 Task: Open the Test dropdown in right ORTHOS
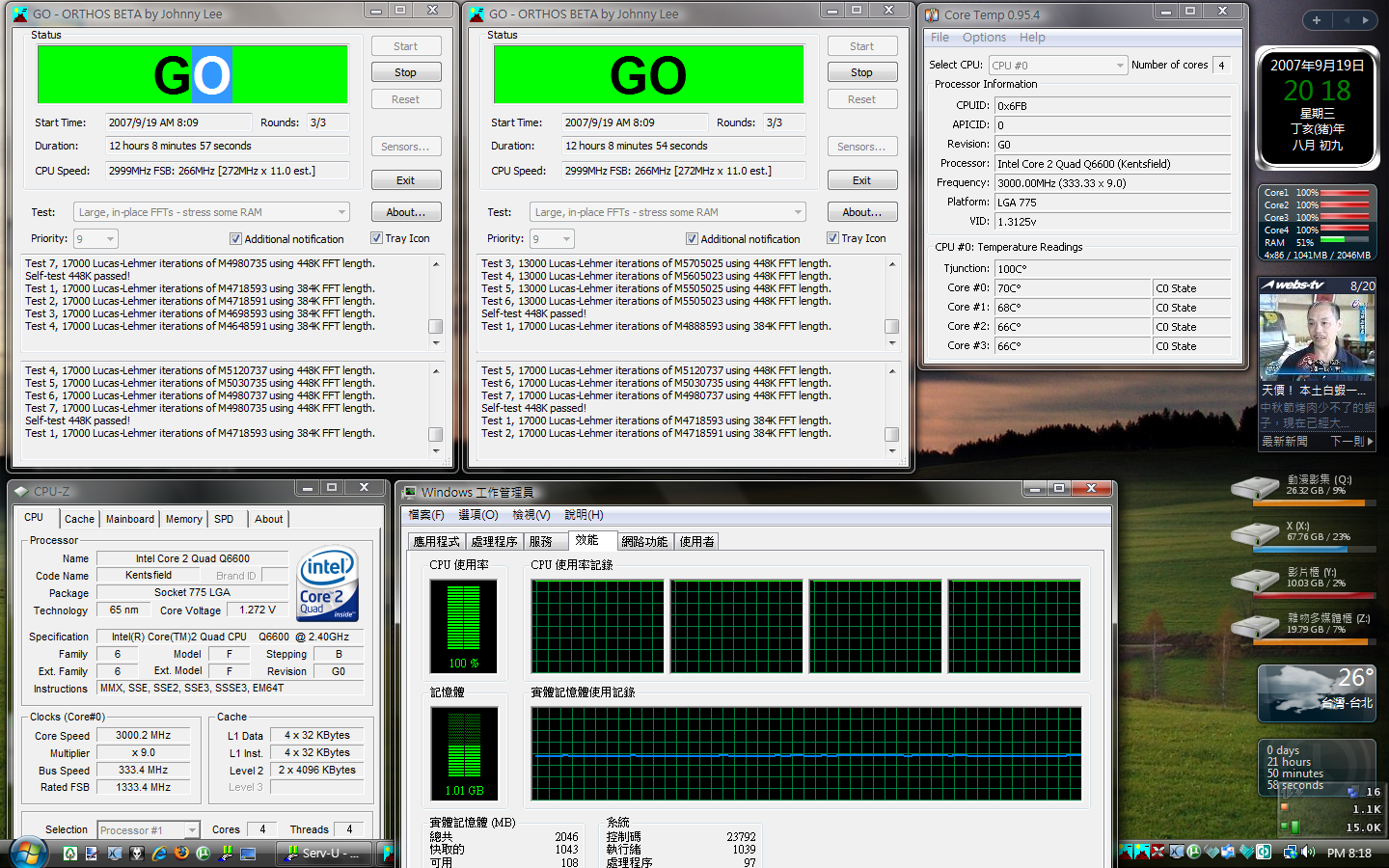click(667, 212)
